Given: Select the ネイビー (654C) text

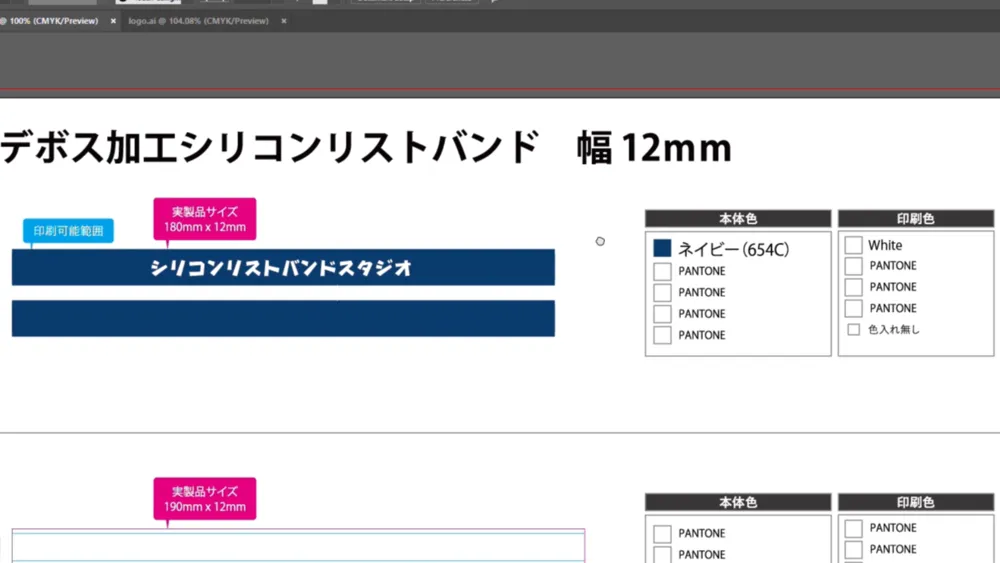Looking at the screenshot, I should pos(733,249).
